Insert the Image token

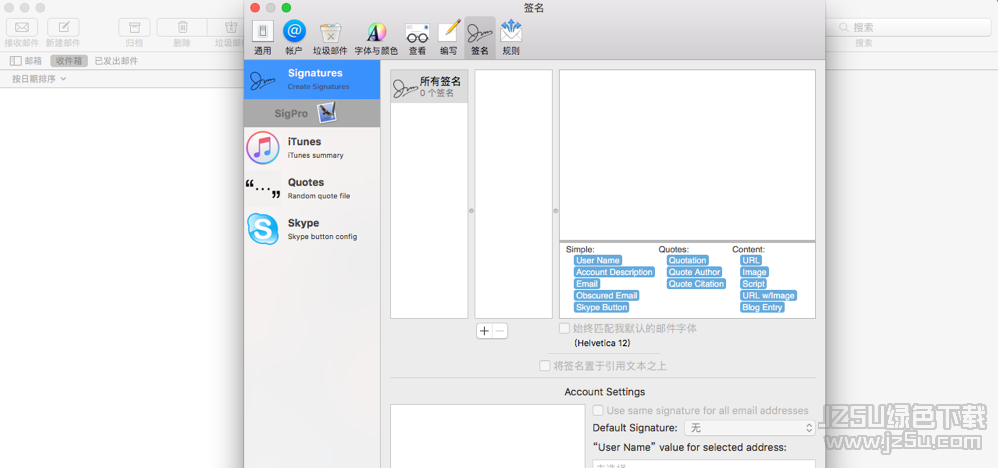pyautogui.click(x=754, y=272)
